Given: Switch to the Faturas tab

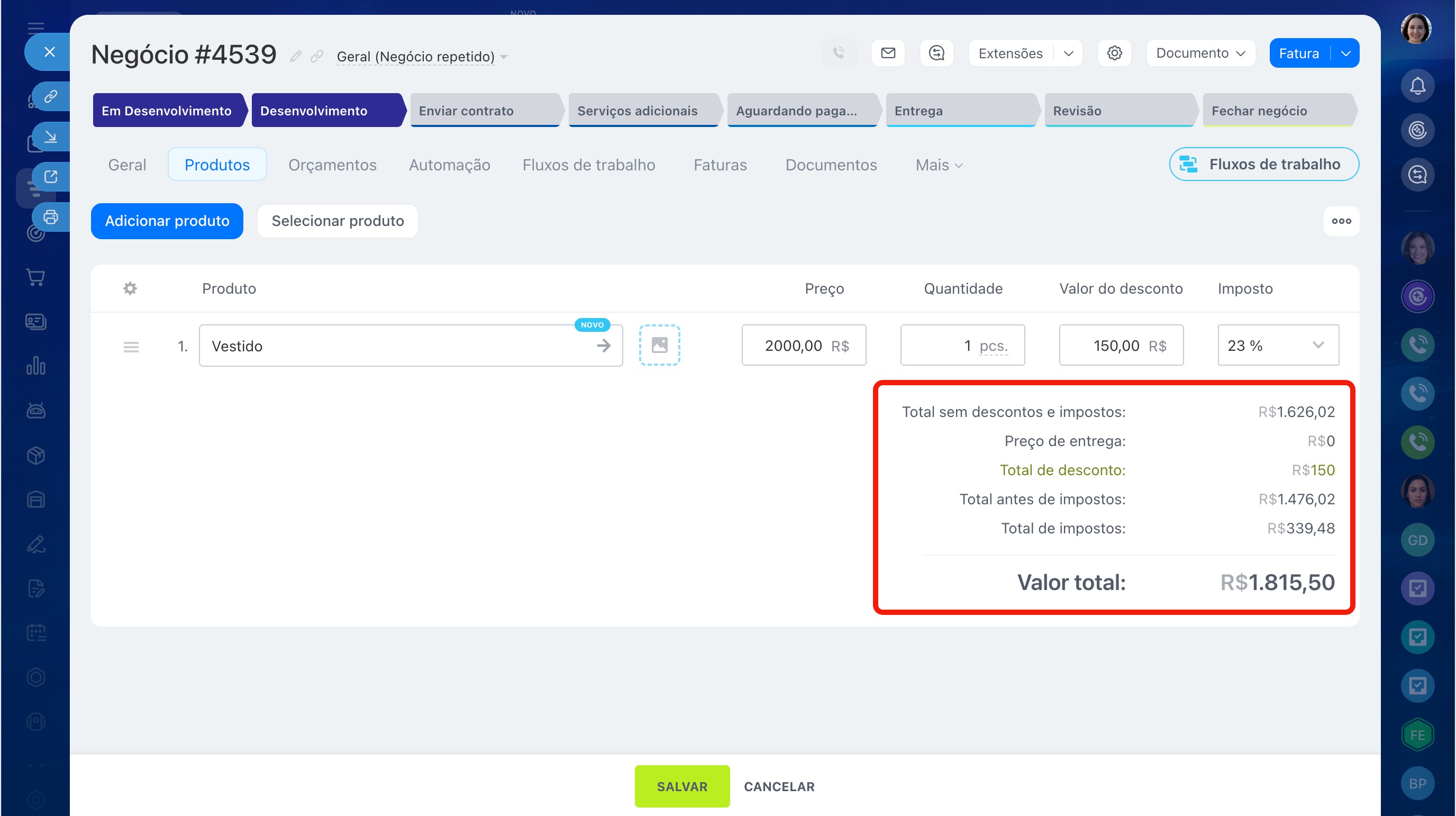Looking at the screenshot, I should (720, 165).
